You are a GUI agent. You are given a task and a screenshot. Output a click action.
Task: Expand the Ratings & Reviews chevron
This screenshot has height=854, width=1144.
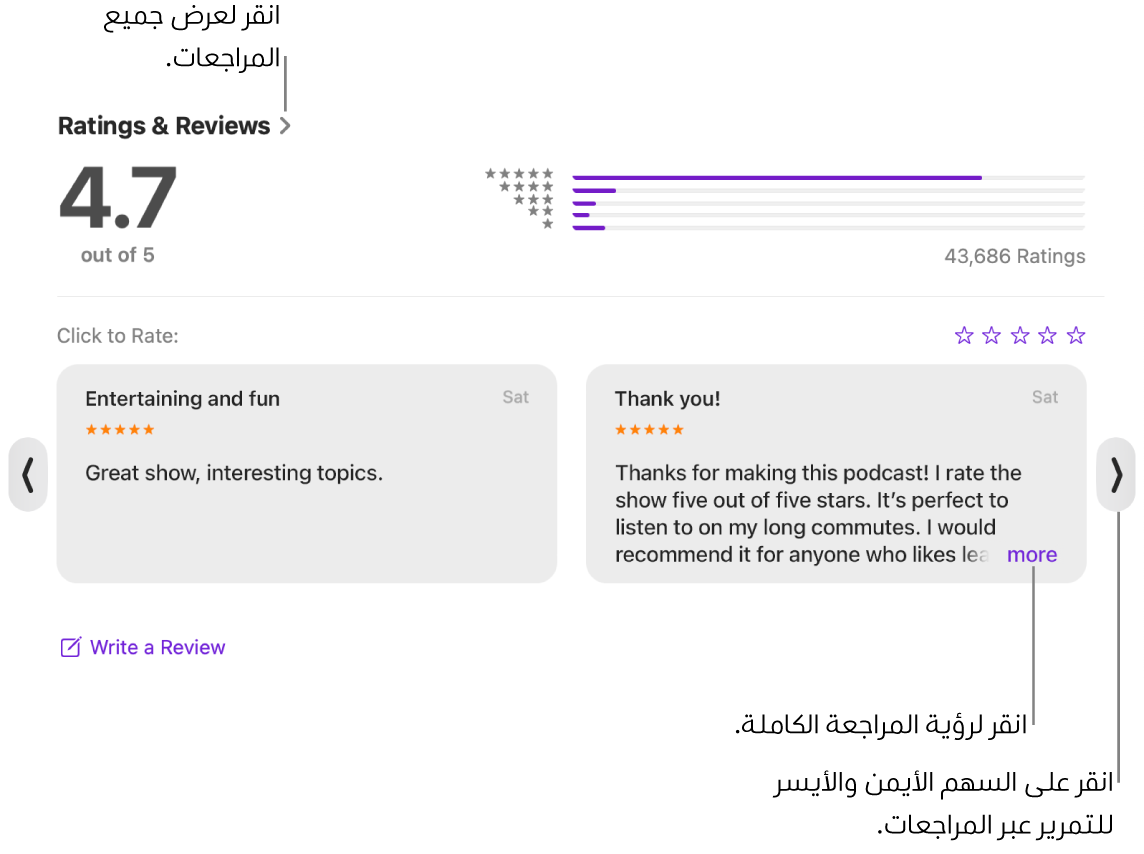[285, 126]
